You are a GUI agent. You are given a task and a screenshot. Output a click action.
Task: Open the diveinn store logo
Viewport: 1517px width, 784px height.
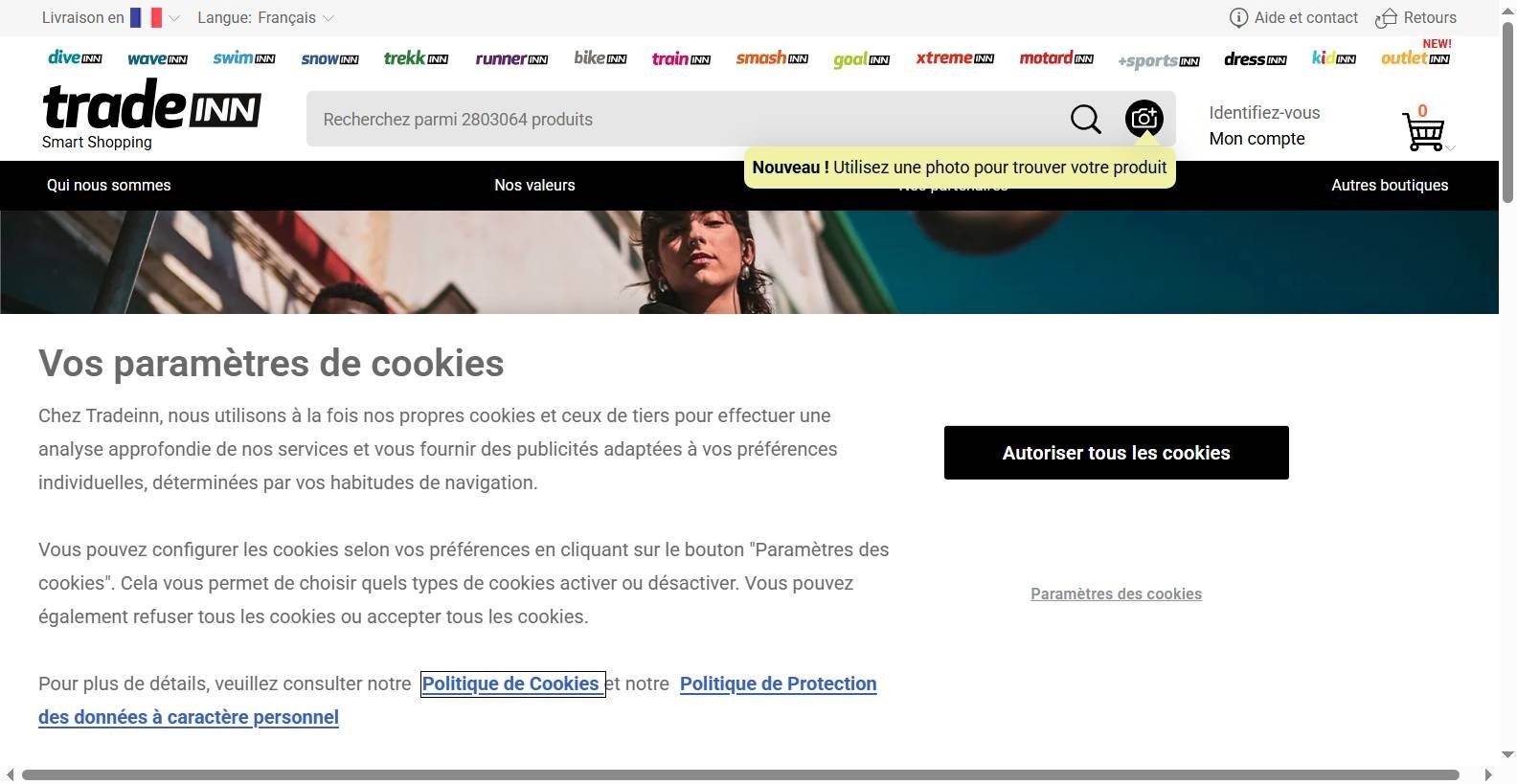[75, 57]
